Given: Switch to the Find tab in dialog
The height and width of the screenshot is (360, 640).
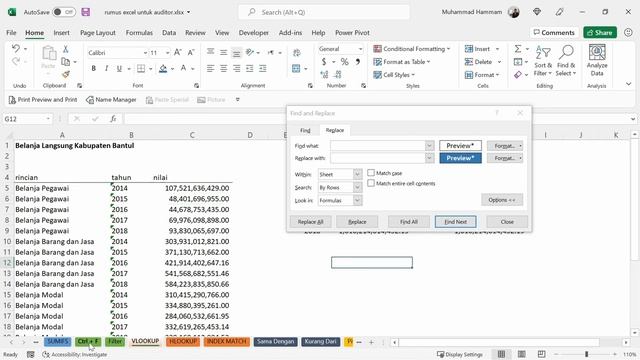Looking at the screenshot, I should pos(305,130).
